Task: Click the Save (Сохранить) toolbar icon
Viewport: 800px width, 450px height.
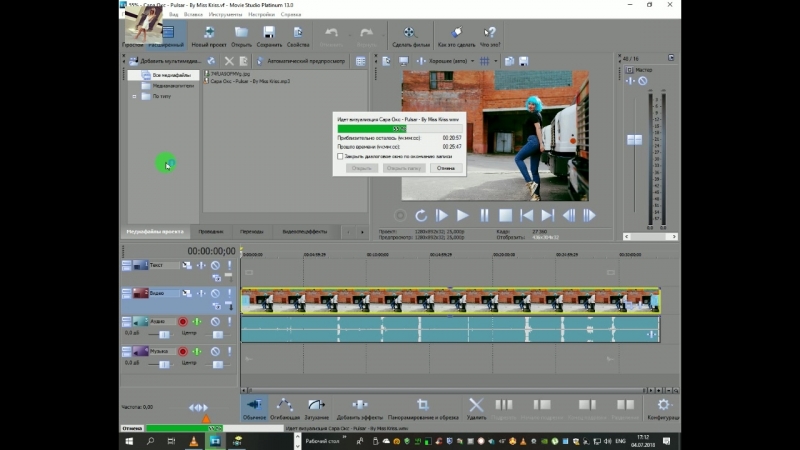Action: tap(269, 34)
